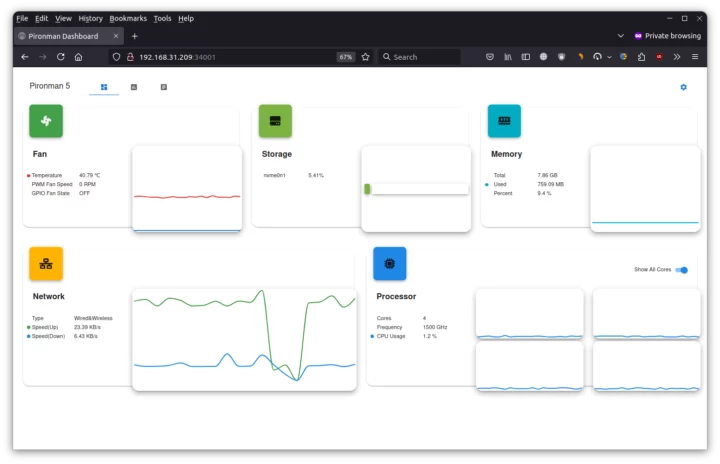Expand the list all tabs chevron
Image resolution: width=720 pixels, height=464 pixels.
point(620,36)
